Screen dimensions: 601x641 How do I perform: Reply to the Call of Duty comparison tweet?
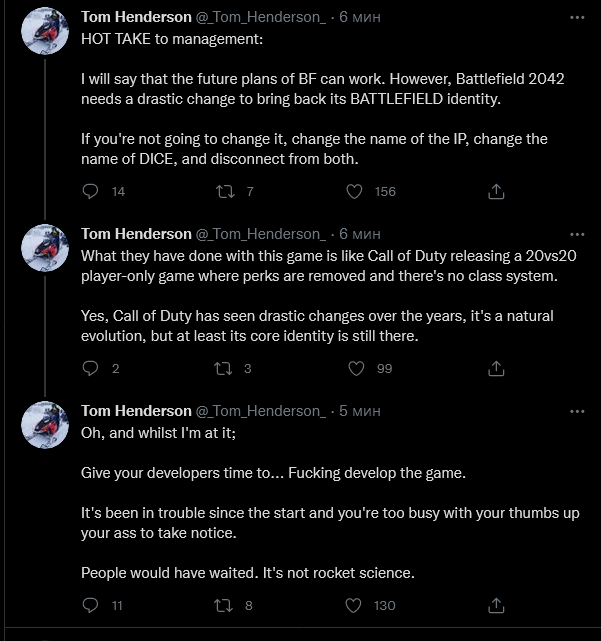[91, 368]
